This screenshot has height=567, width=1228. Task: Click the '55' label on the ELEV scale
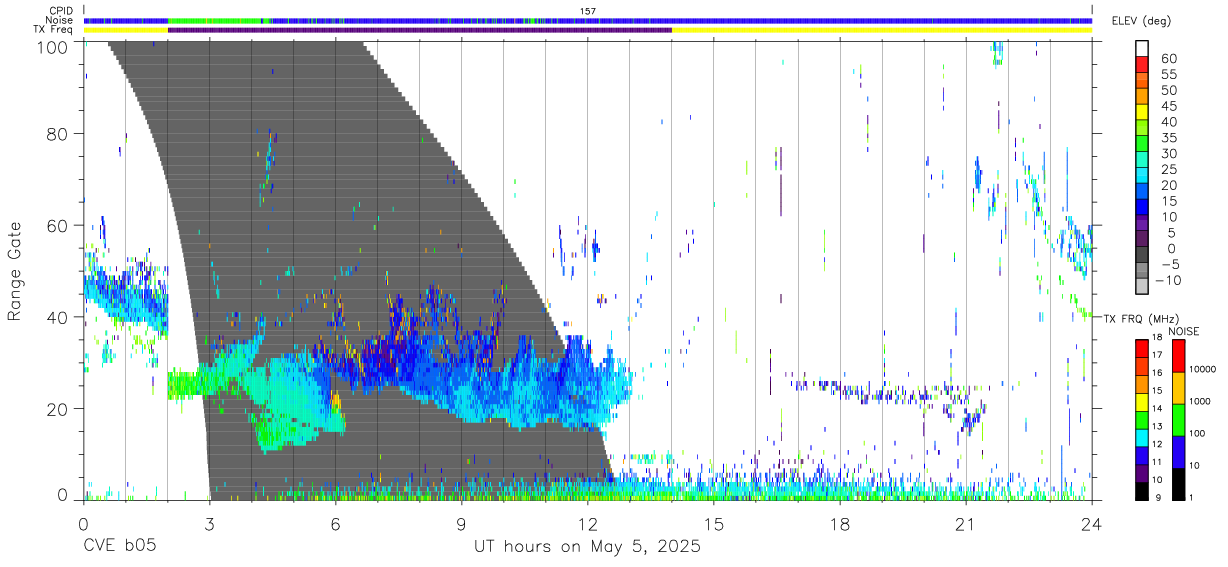pyautogui.click(x=1168, y=74)
